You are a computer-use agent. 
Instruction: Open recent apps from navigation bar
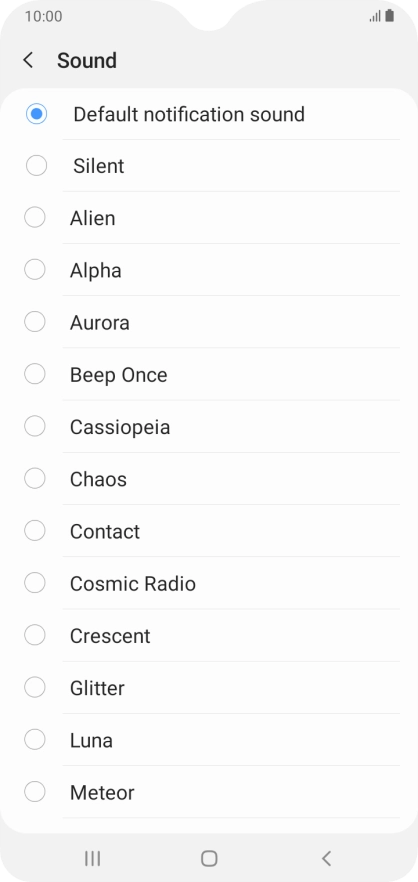tap(92, 858)
